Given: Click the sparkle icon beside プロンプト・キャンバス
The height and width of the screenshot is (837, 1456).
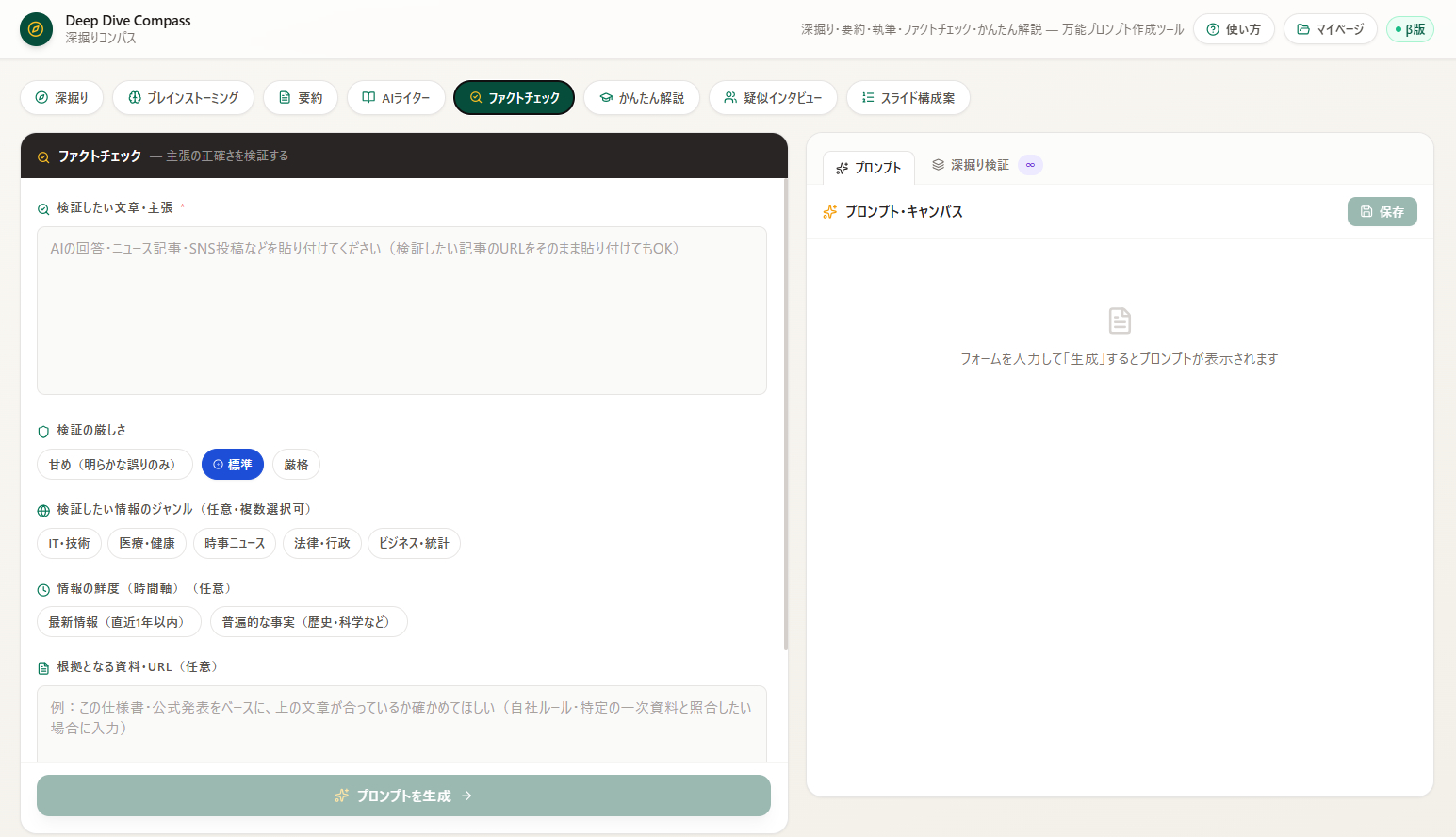Looking at the screenshot, I should [829, 212].
